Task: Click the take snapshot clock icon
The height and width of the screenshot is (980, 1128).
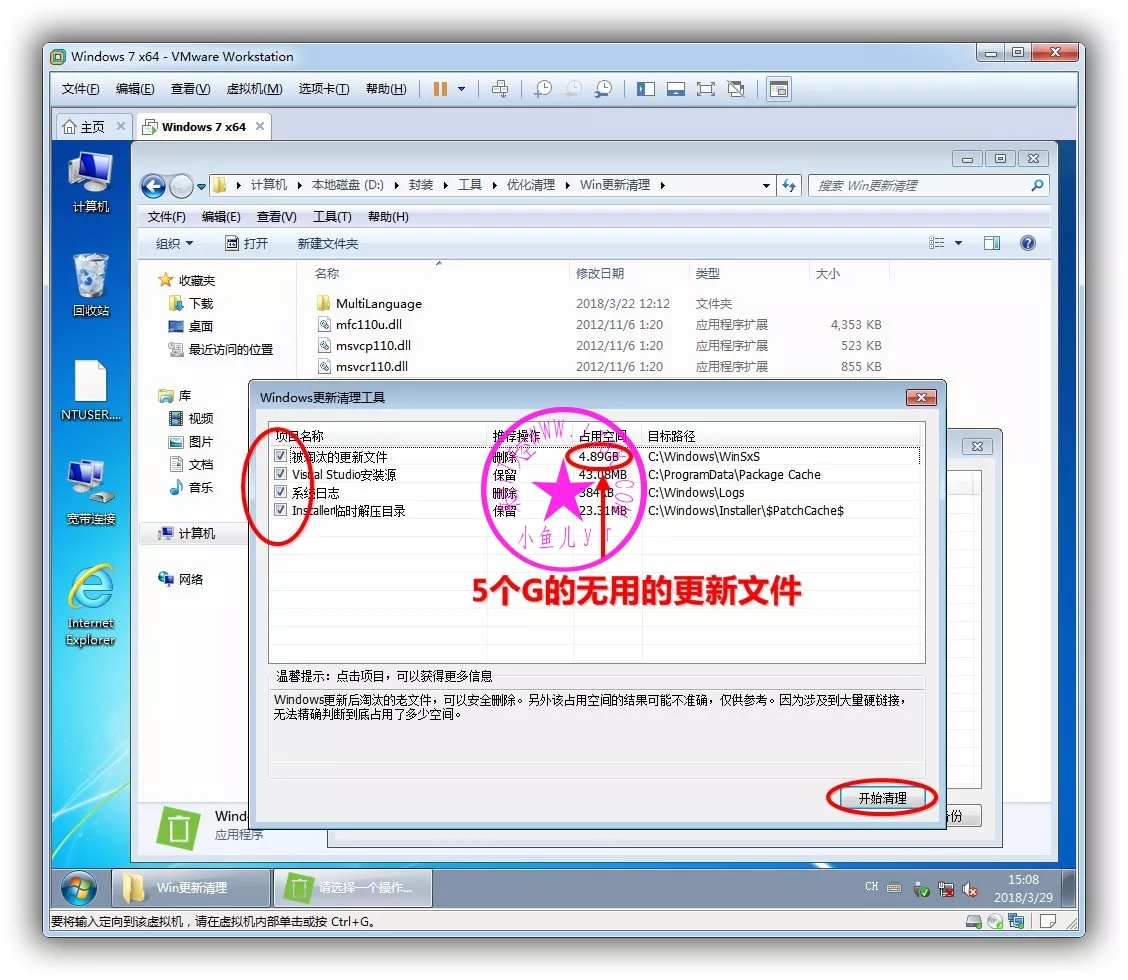Action: (542, 89)
